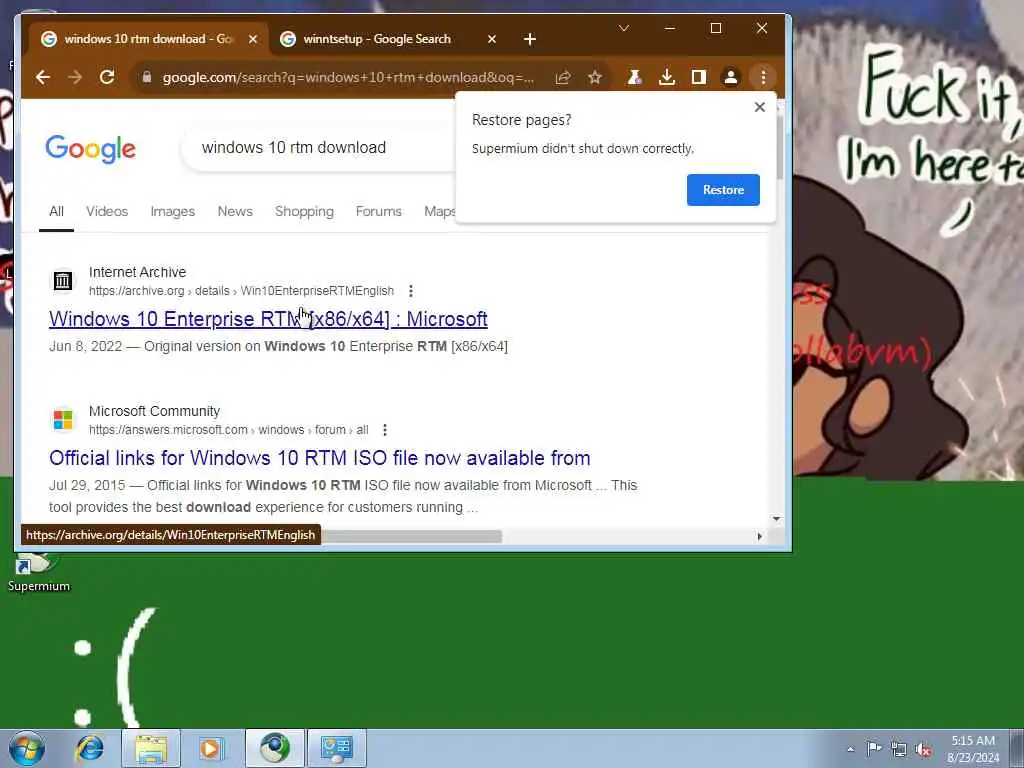Switch to News results
The width and height of the screenshot is (1024, 768).
[235, 212]
